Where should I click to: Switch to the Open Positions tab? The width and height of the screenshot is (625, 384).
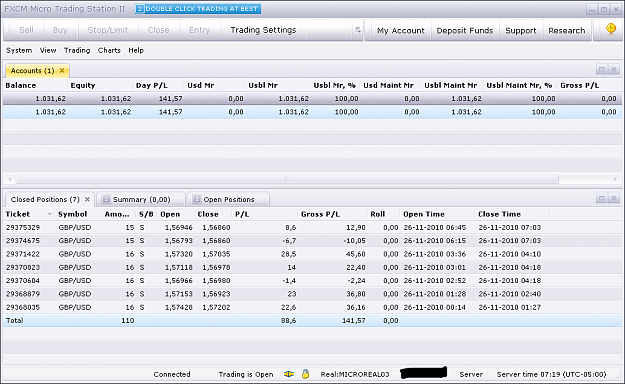coord(228,199)
